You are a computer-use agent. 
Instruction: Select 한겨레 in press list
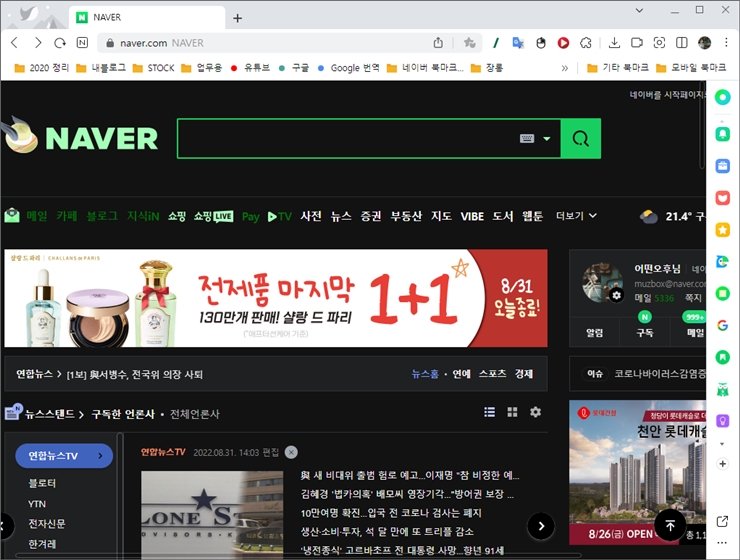pyautogui.click(x=42, y=544)
